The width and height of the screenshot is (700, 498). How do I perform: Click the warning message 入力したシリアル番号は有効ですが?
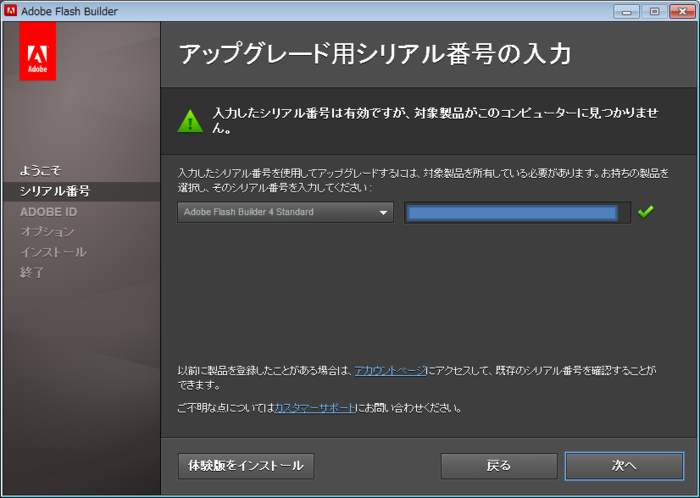pyautogui.click(x=435, y=120)
